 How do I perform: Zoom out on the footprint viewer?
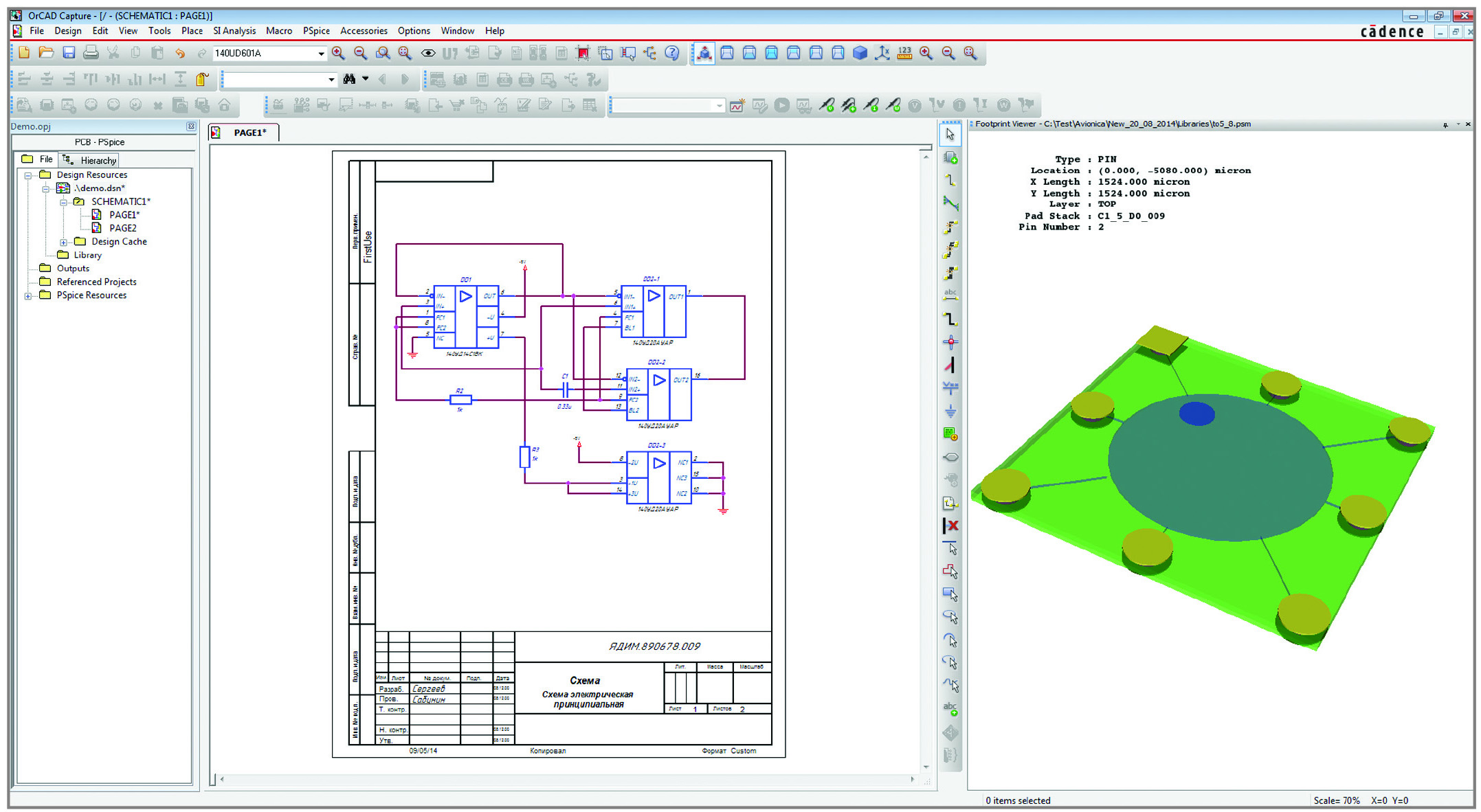(948, 53)
